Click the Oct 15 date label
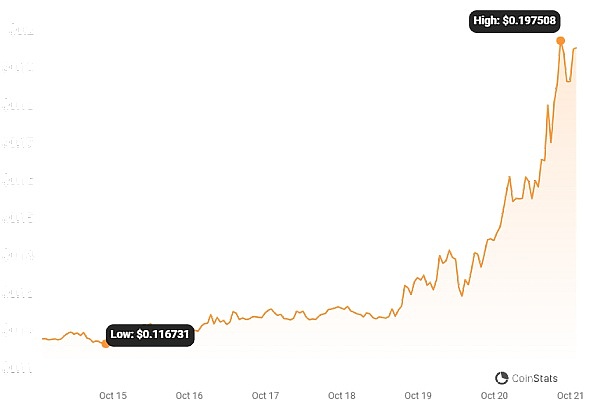 [x=113, y=396]
